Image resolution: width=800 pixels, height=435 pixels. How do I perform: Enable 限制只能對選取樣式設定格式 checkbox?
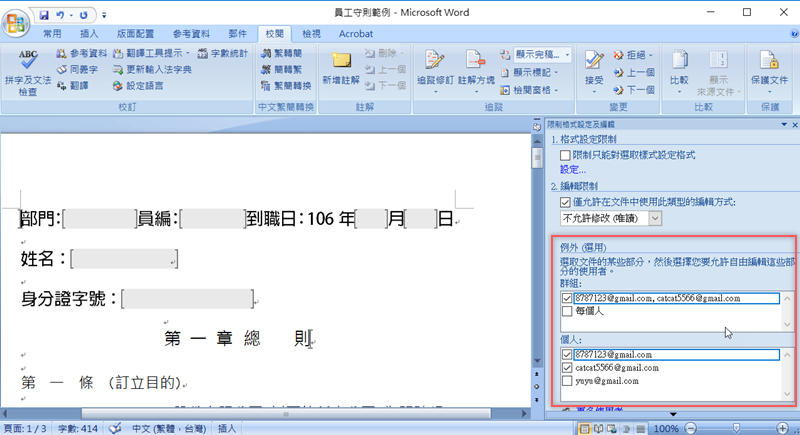(x=566, y=155)
